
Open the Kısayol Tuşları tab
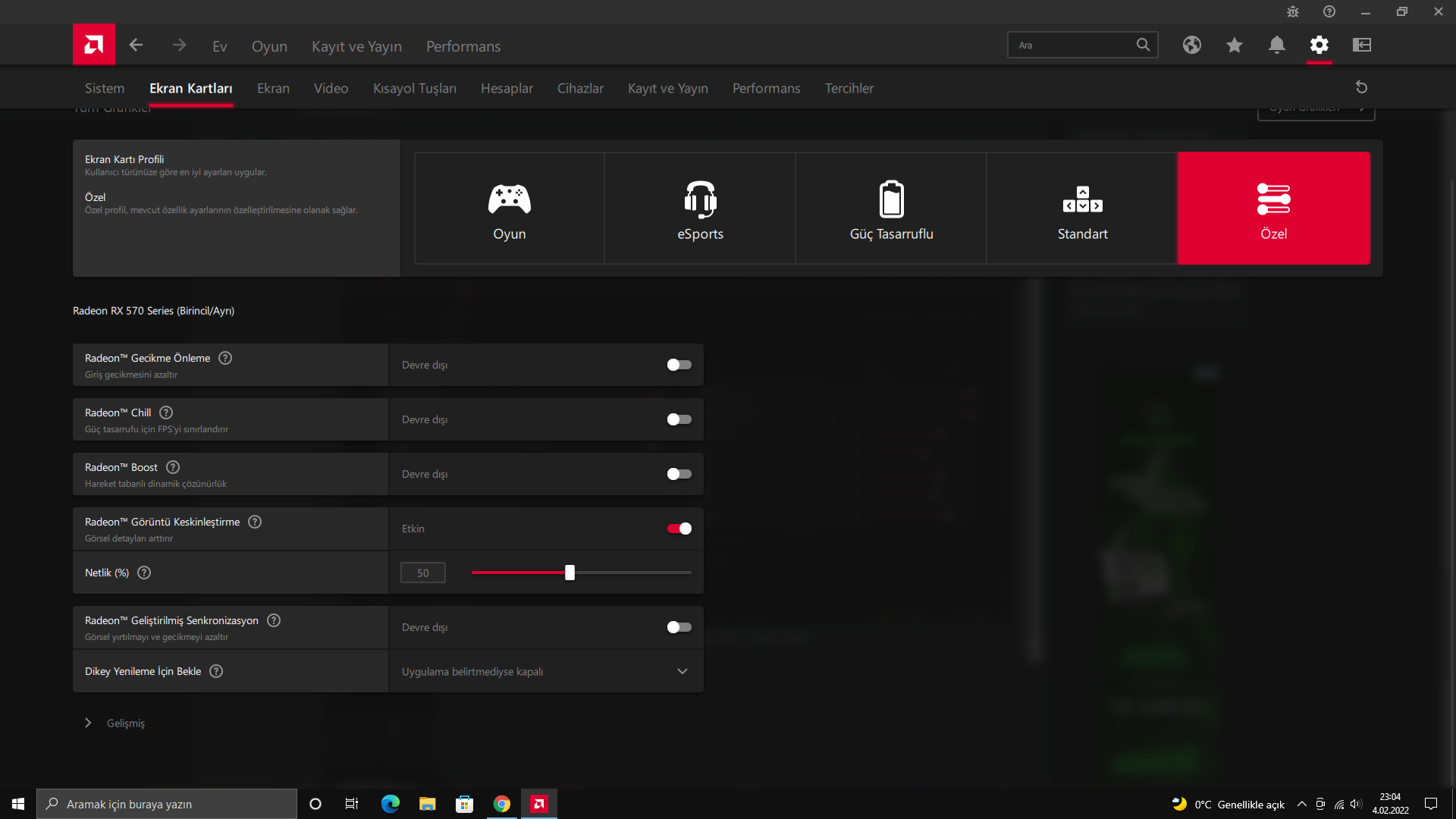pyautogui.click(x=414, y=88)
